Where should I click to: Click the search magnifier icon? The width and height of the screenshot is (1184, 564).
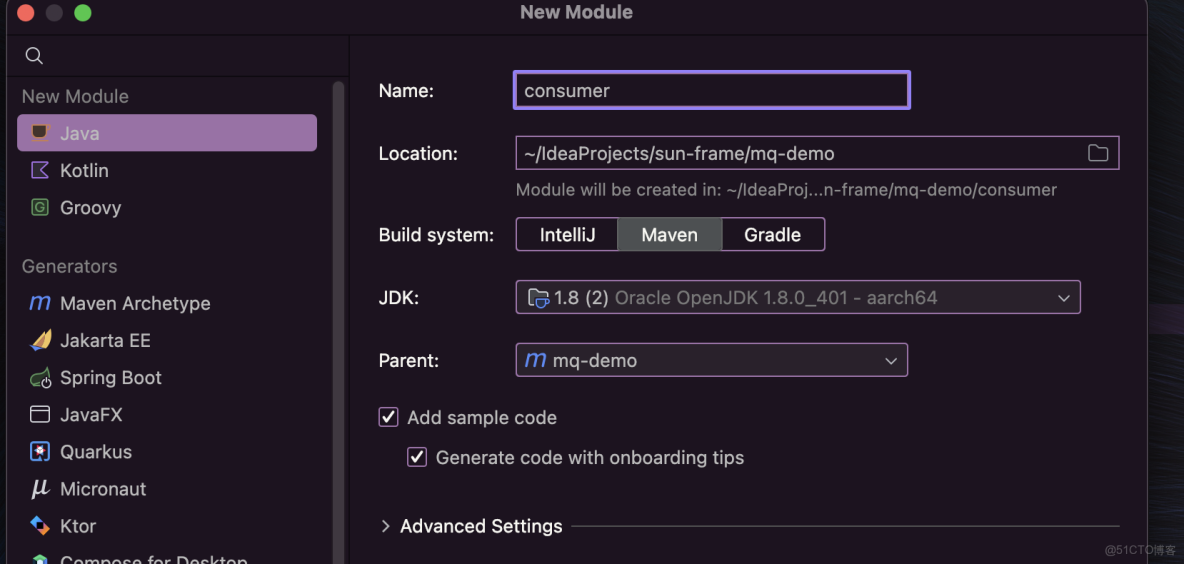click(34, 56)
